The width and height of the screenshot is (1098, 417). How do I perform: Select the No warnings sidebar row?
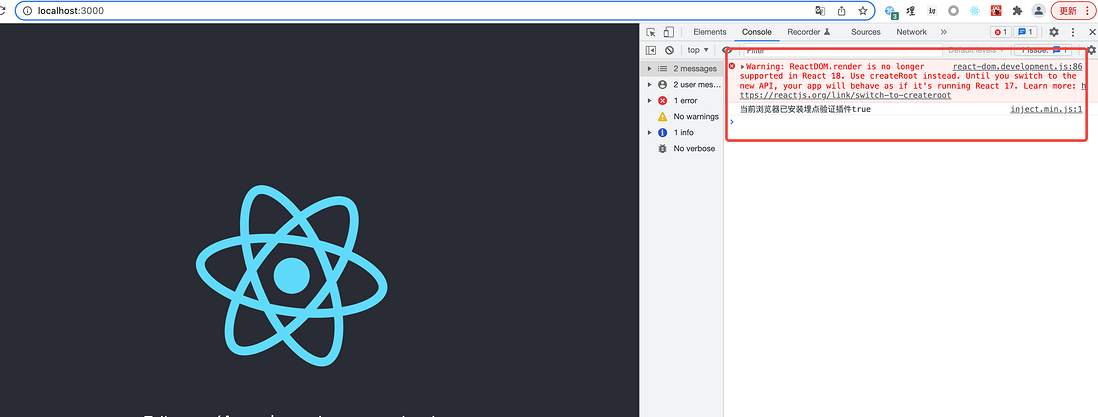point(682,116)
